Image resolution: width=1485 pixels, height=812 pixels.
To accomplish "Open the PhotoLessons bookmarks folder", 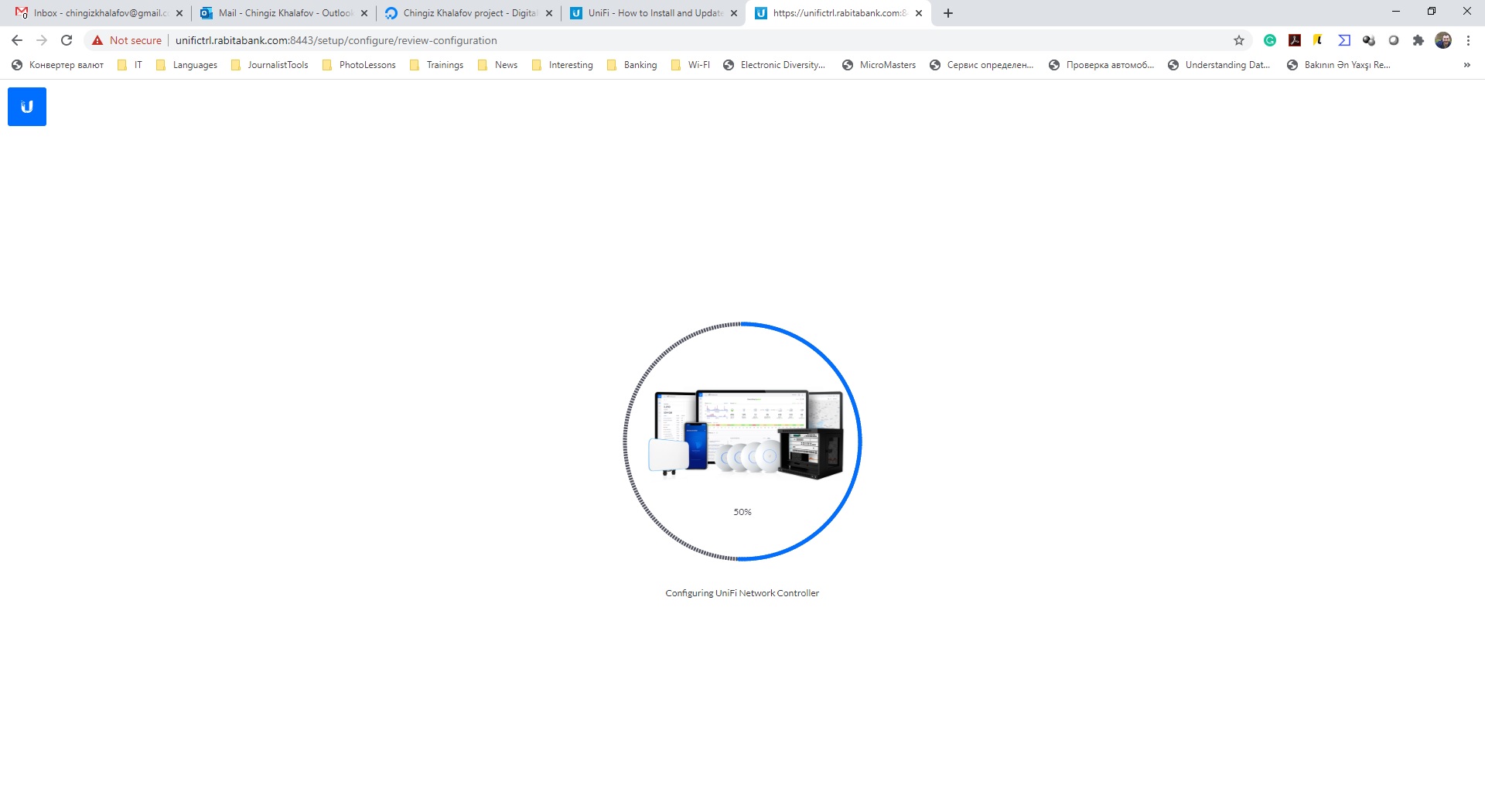I will pyautogui.click(x=359, y=65).
